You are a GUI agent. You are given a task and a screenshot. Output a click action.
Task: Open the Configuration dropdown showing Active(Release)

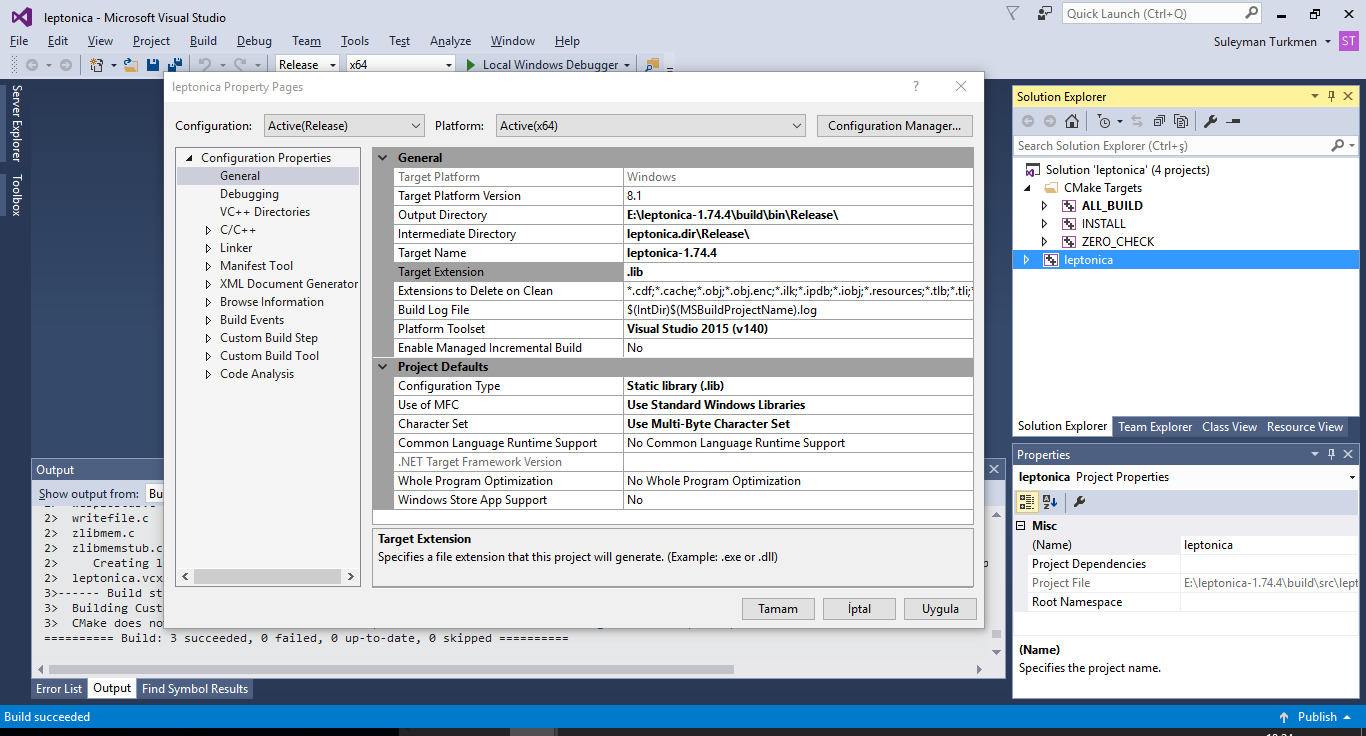tap(345, 126)
